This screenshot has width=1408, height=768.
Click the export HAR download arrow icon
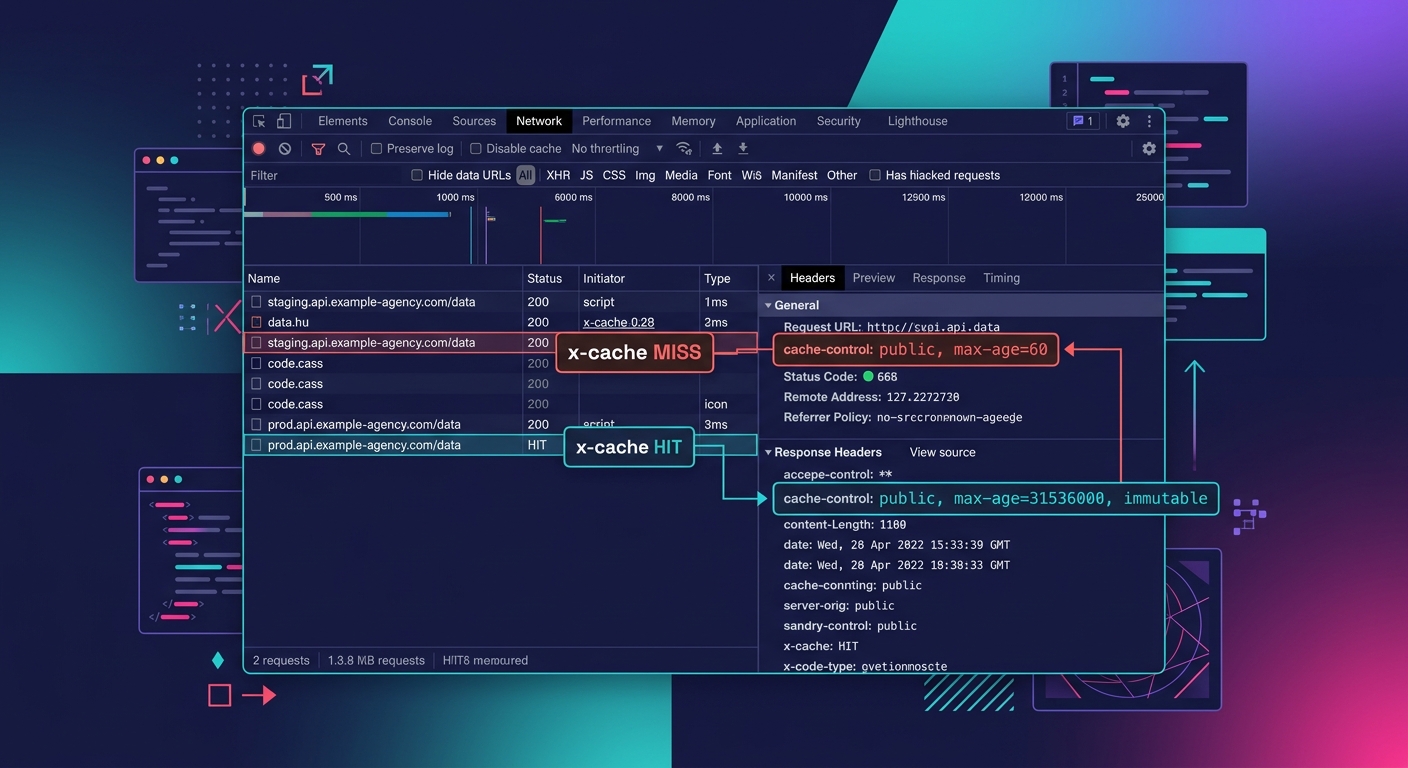point(743,148)
